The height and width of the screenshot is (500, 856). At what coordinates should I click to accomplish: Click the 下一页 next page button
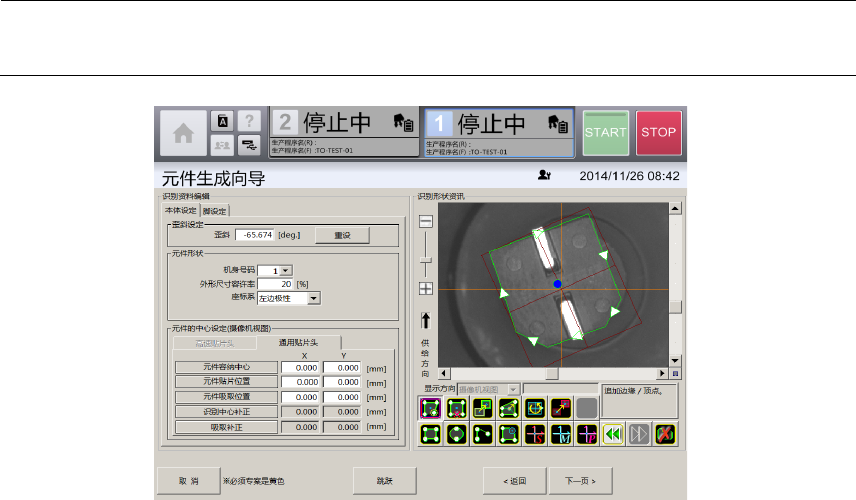click(580, 481)
